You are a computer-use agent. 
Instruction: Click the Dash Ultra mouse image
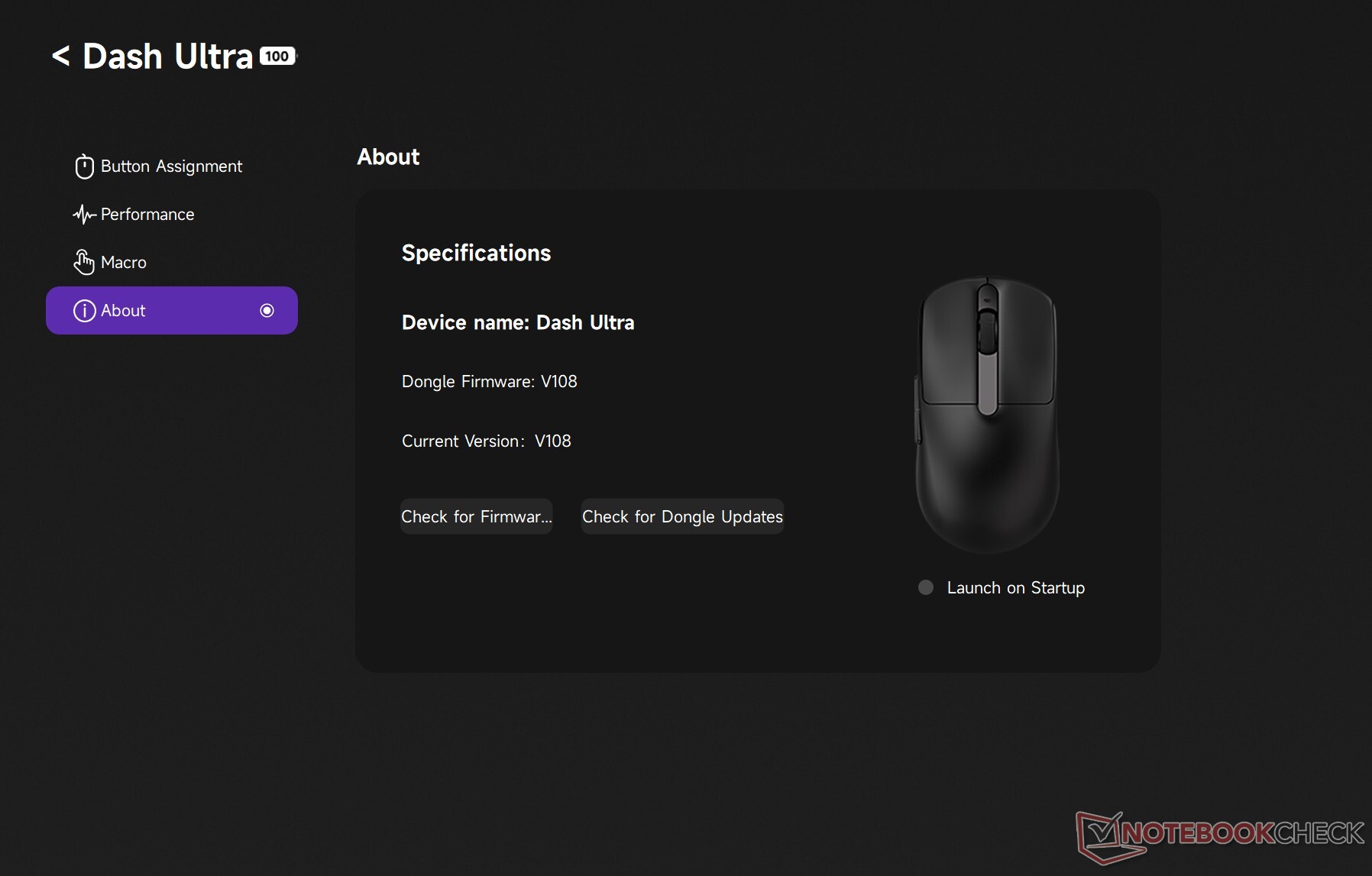[x=987, y=413]
